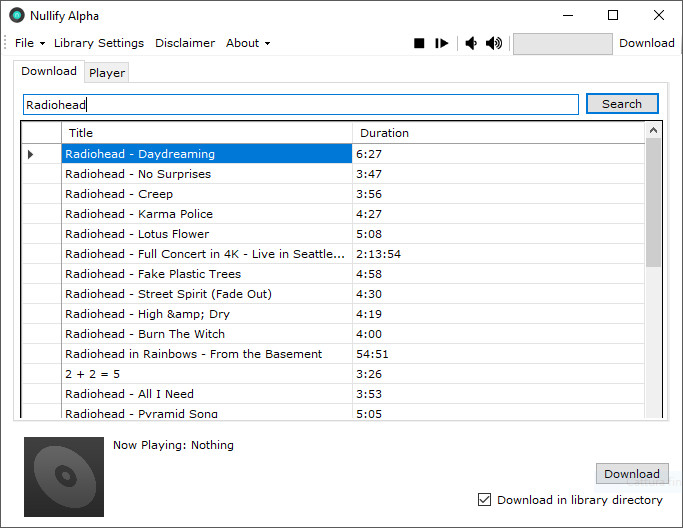Click the 54:51 duration cell
683x528 pixels.
point(498,355)
